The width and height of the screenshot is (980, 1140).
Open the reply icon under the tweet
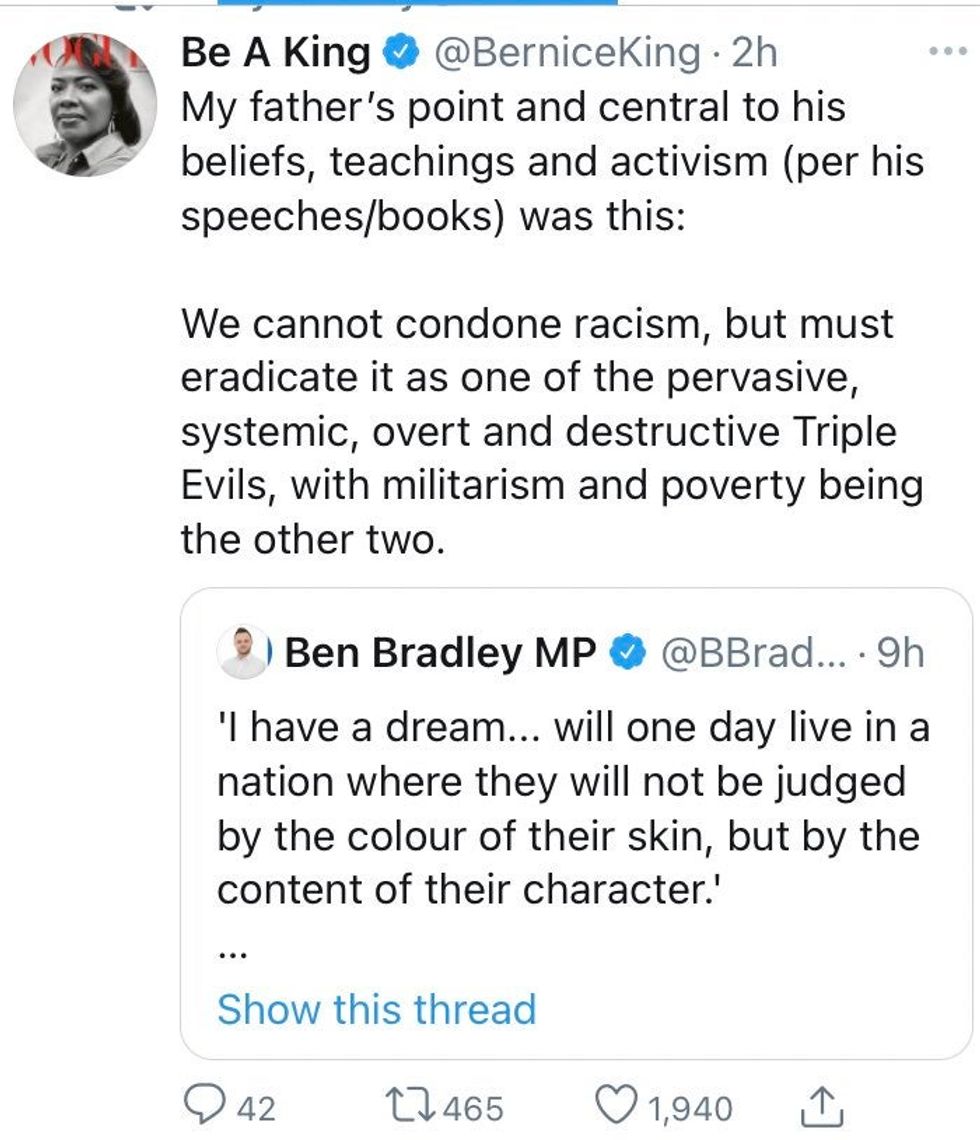[x=208, y=1107]
